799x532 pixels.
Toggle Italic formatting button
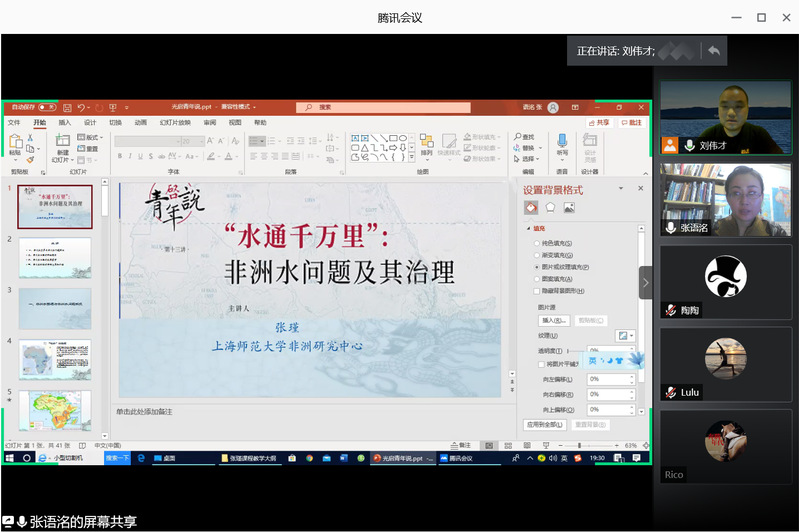(x=130, y=156)
